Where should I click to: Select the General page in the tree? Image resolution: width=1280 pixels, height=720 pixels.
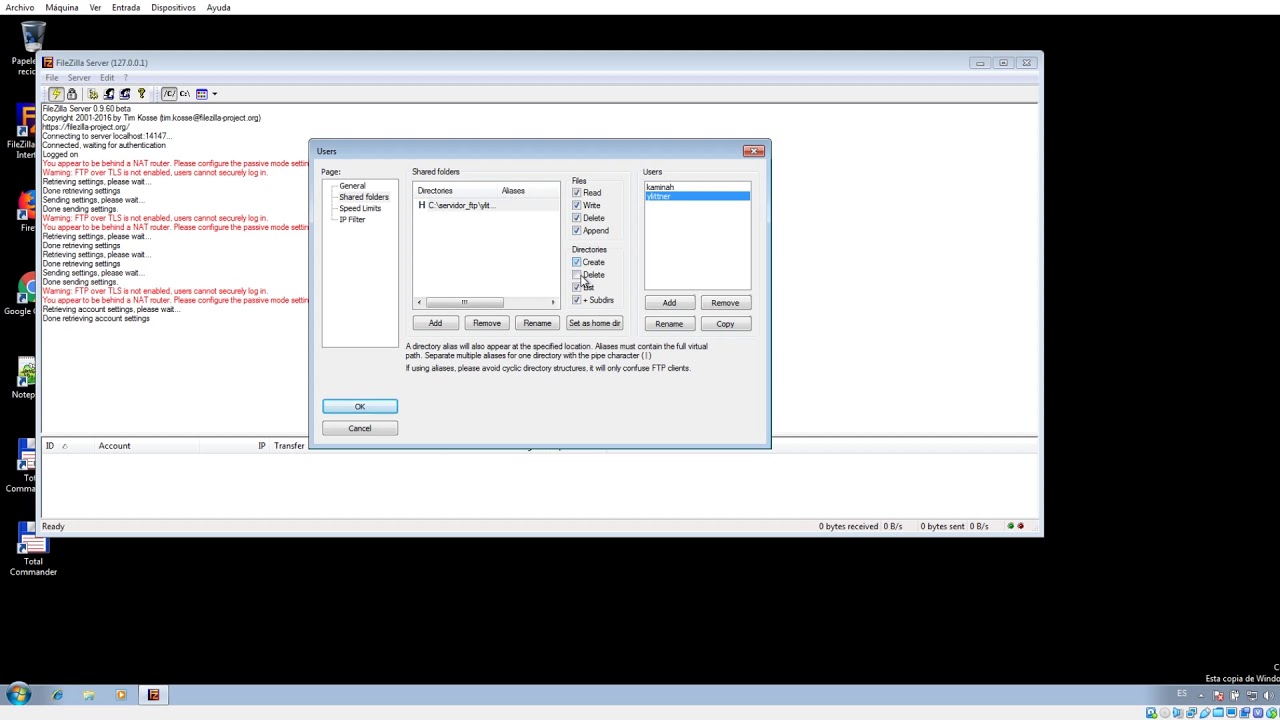(352, 186)
